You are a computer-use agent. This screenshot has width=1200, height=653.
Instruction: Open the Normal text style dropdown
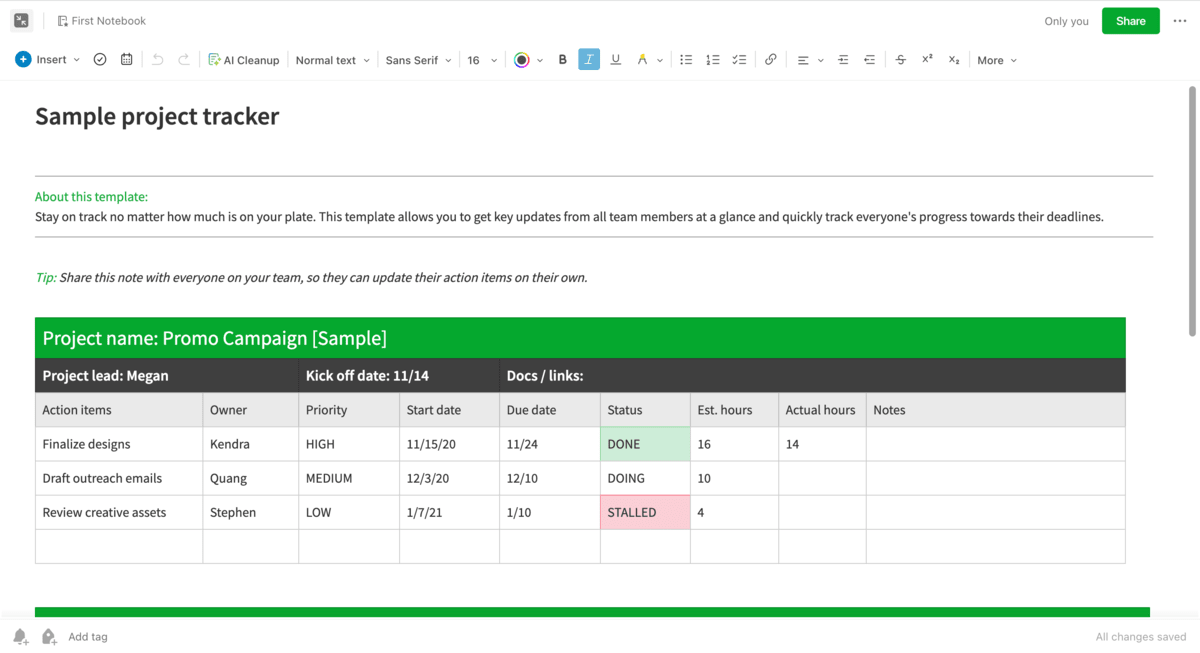(x=332, y=60)
